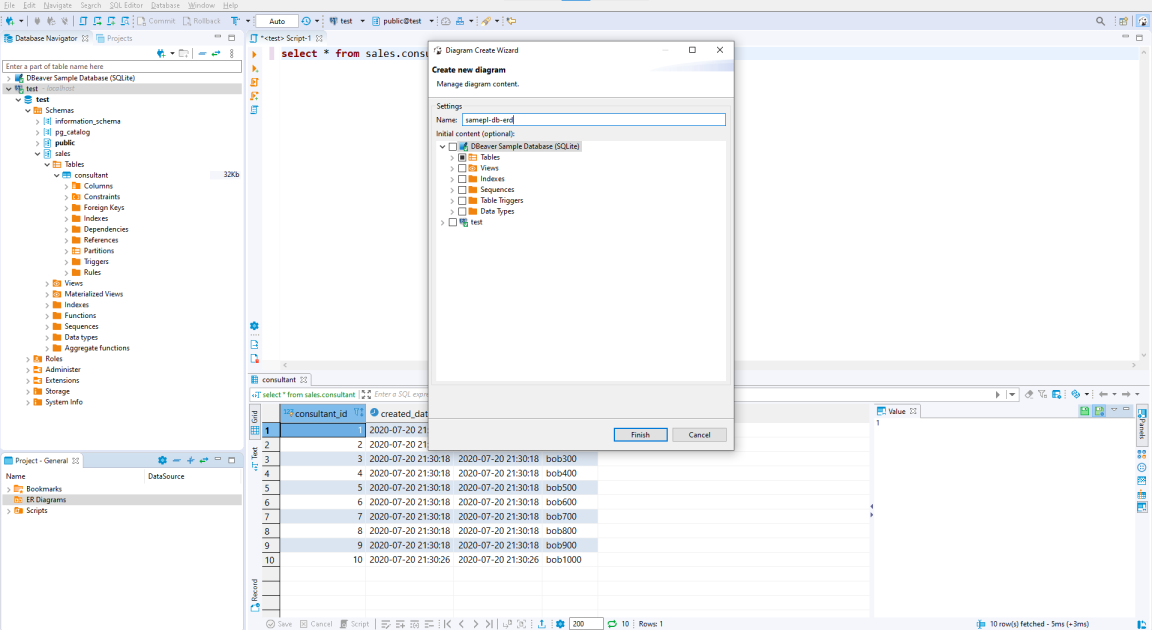Screen dimensions: 1152x630
Task: Click execute statement in new tab icon
Action: click(x=254, y=68)
